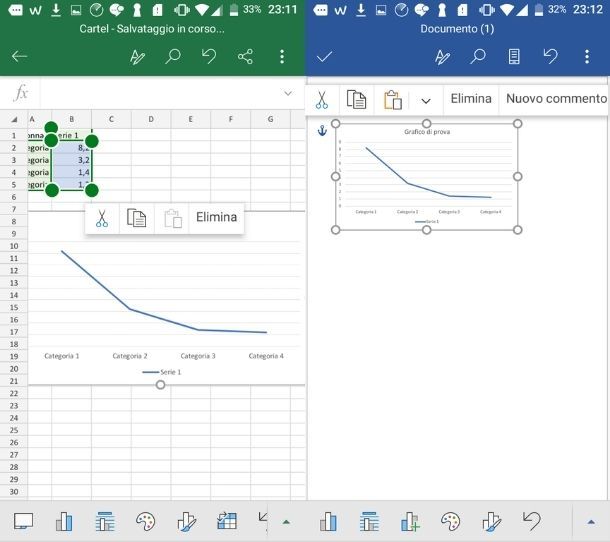Click the Excel line chart plot
The image size is (610, 542).
(x=163, y=292)
